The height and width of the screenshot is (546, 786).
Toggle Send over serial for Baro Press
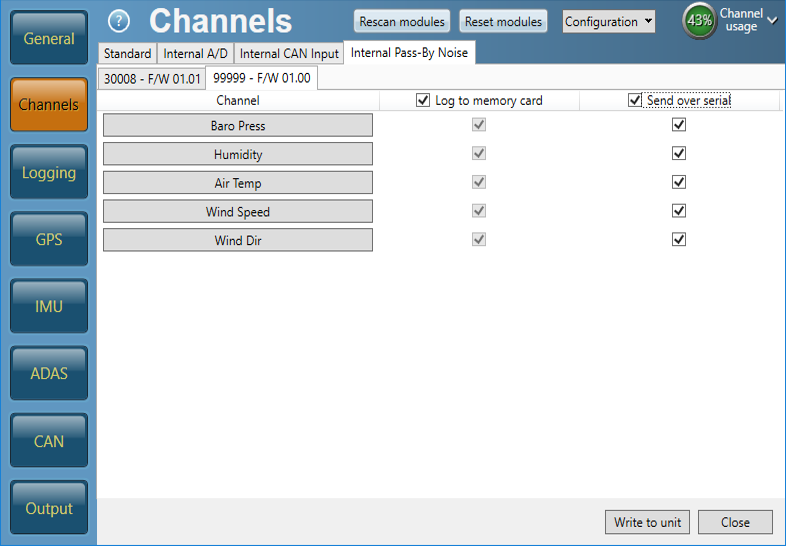[679, 125]
